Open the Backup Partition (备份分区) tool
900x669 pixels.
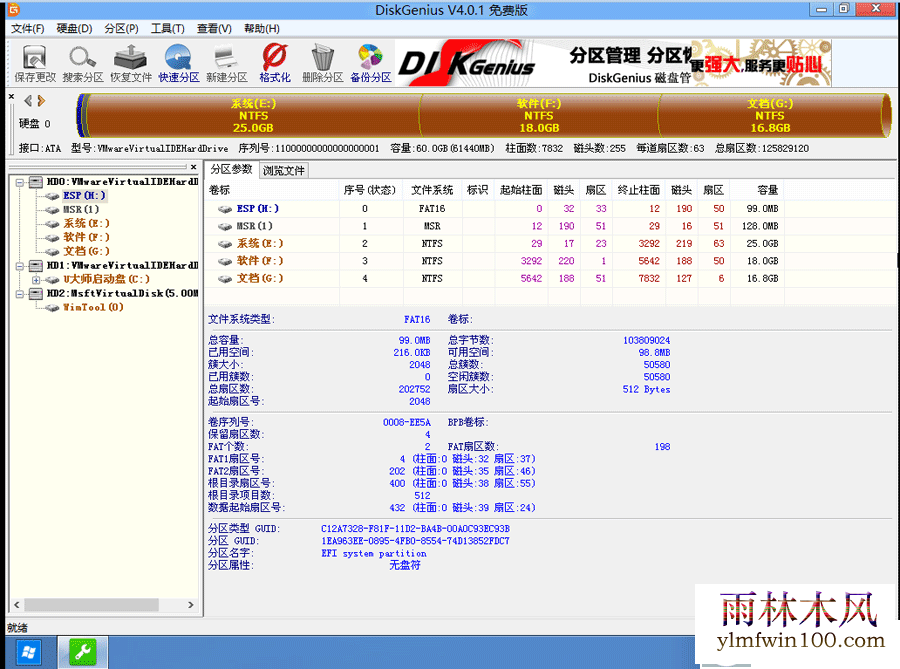(371, 64)
